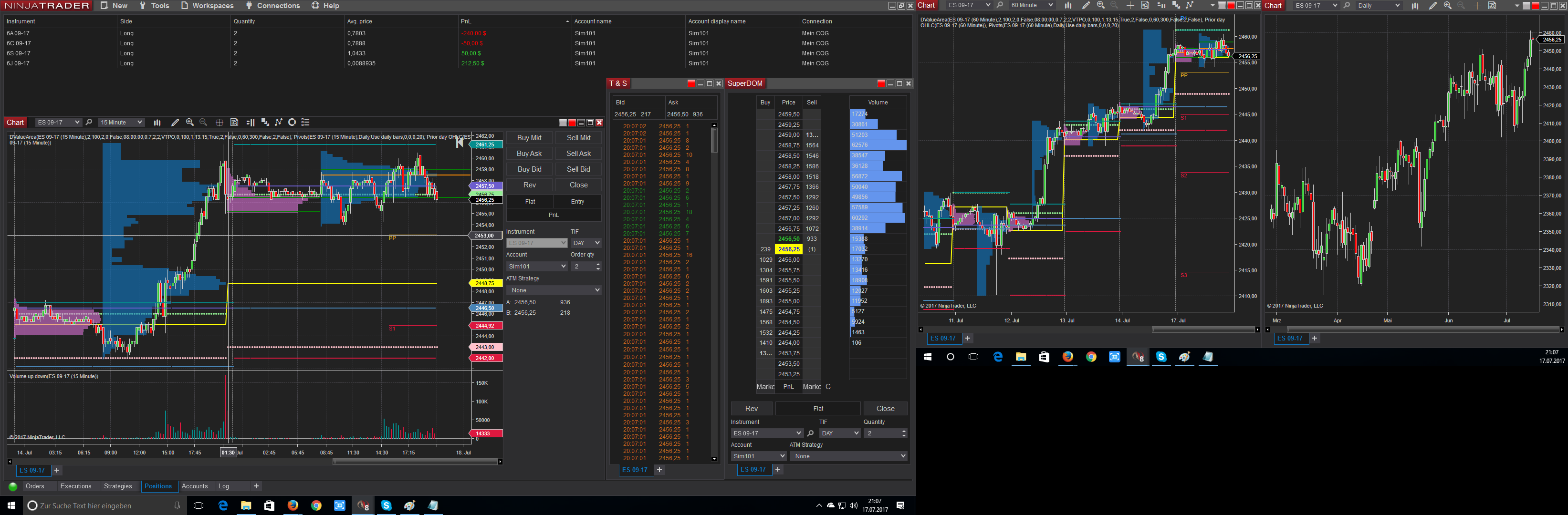
Task: Click the green connection status indicator
Action: (x=13, y=486)
